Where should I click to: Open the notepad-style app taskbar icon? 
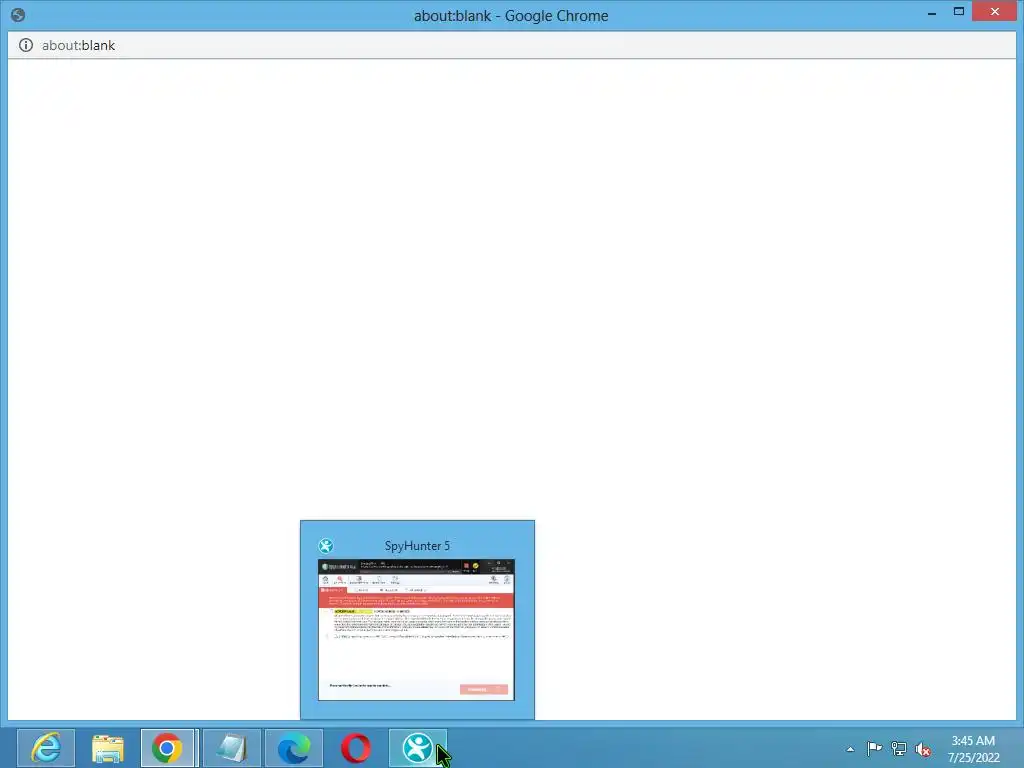[x=232, y=748]
